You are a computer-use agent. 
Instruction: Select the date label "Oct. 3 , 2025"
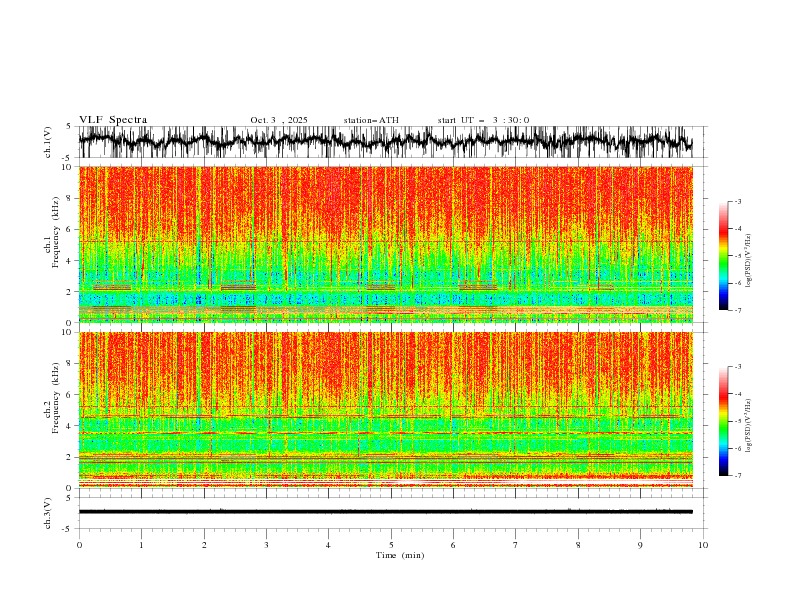pyautogui.click(x=279, y=120)
